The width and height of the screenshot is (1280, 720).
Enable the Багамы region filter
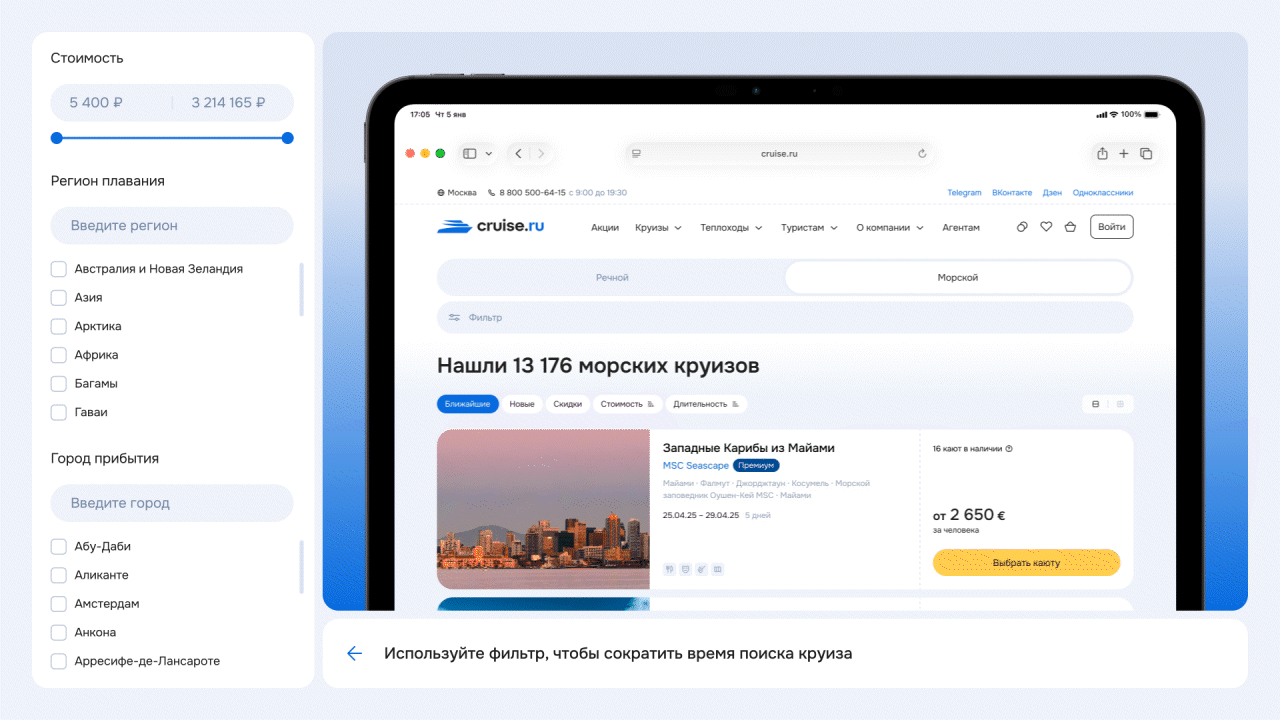(x=58, y=383)
